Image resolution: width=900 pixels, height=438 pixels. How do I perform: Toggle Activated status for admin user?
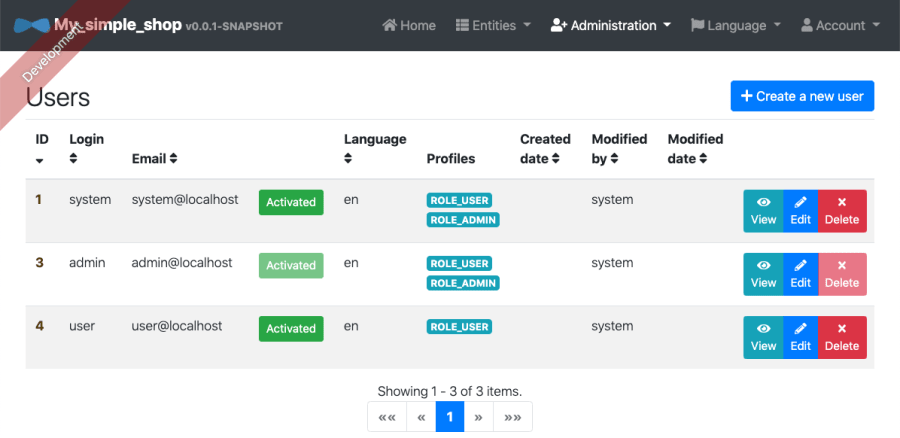coord(291,265)
